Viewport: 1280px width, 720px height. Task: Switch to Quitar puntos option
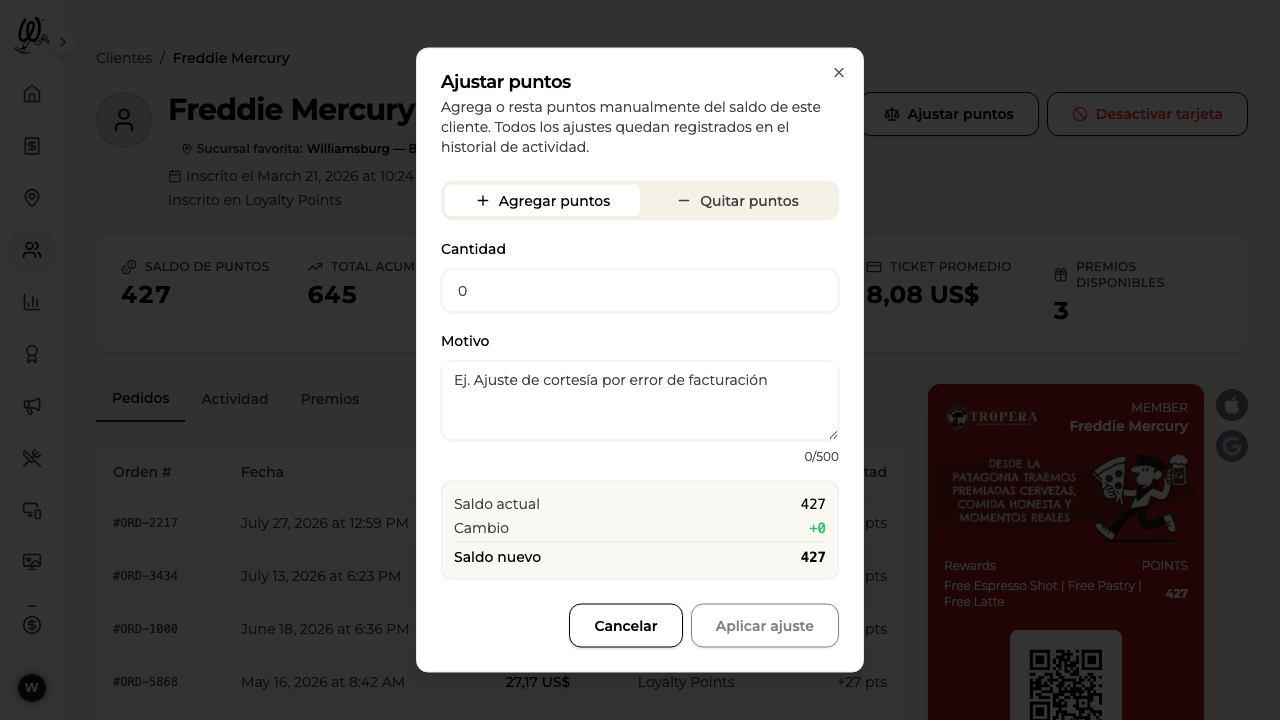point(738,201)
